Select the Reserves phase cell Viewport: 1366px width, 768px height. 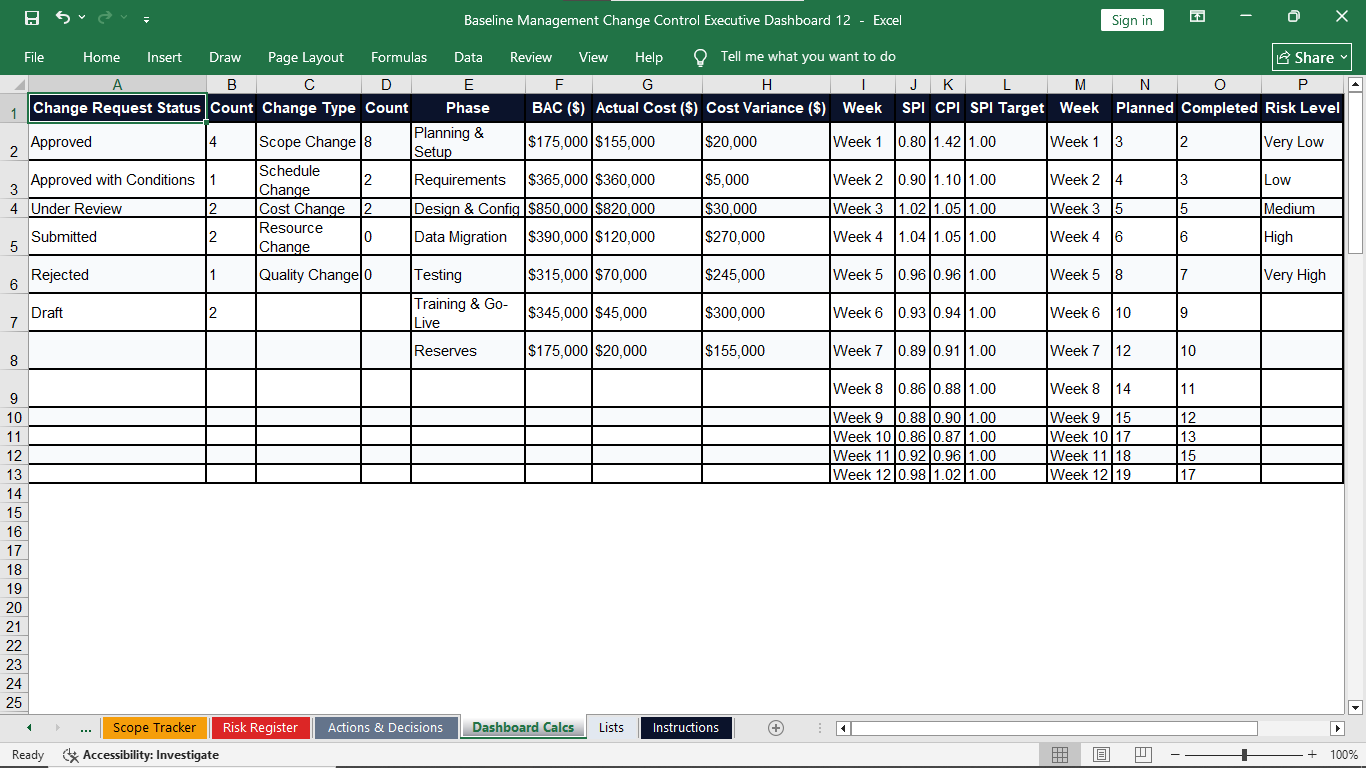point(468,351)
